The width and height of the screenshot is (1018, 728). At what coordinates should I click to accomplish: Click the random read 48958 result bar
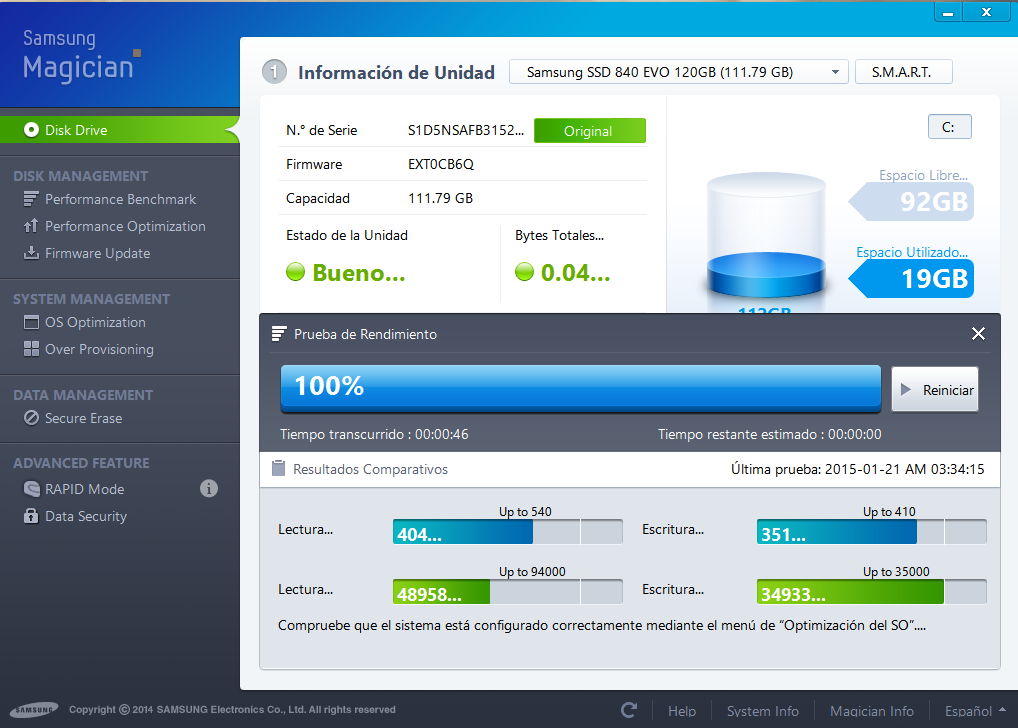coord(507,592)
